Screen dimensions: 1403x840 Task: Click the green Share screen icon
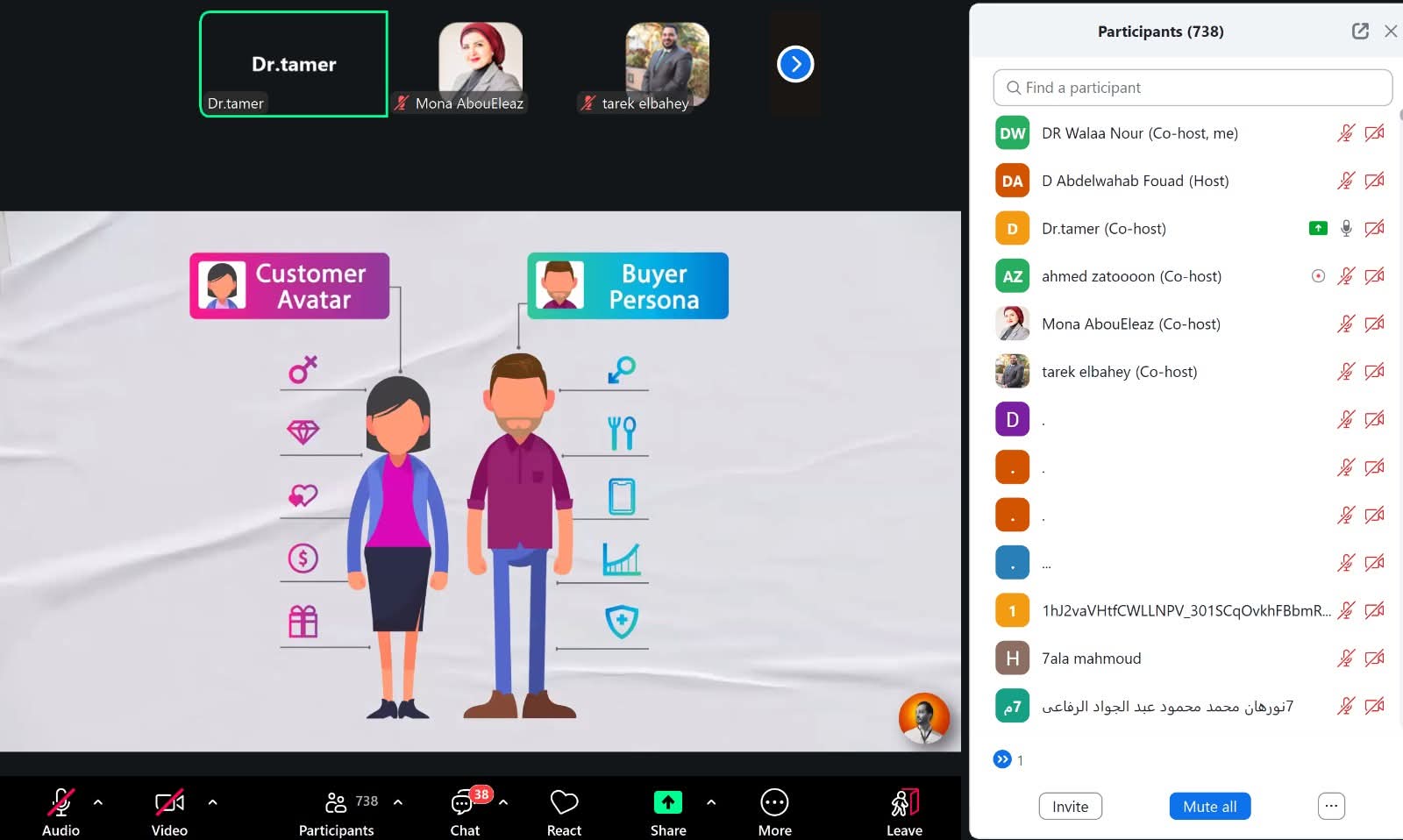click(667, 802)
